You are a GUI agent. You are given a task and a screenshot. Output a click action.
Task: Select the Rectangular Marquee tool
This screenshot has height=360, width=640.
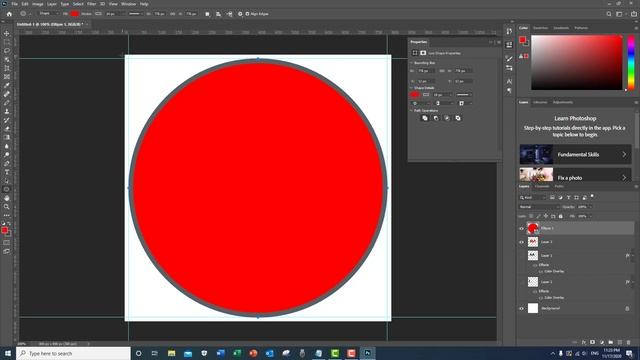click(7, 42)
